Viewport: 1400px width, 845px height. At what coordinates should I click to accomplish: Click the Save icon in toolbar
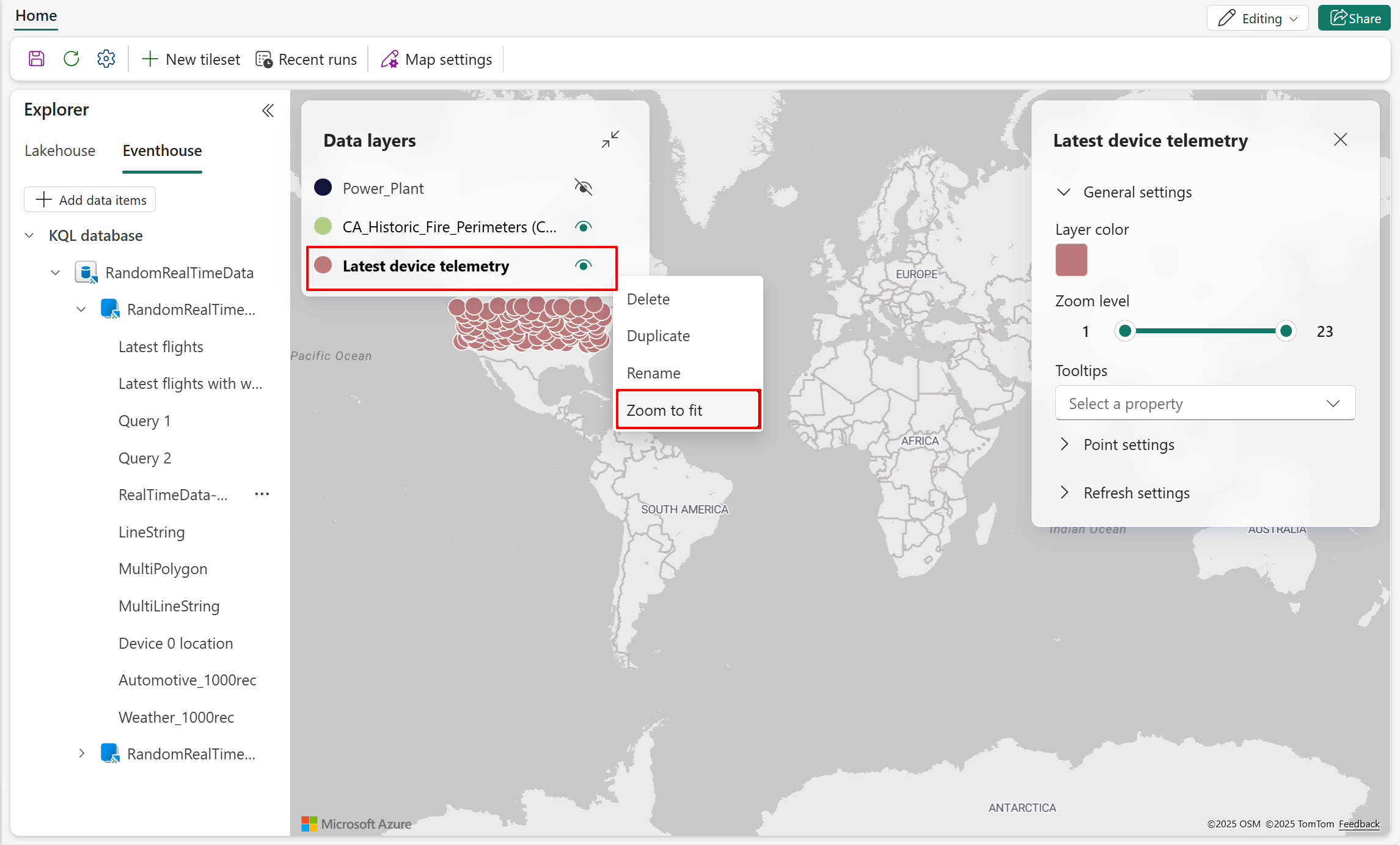(x=37, y=59)
